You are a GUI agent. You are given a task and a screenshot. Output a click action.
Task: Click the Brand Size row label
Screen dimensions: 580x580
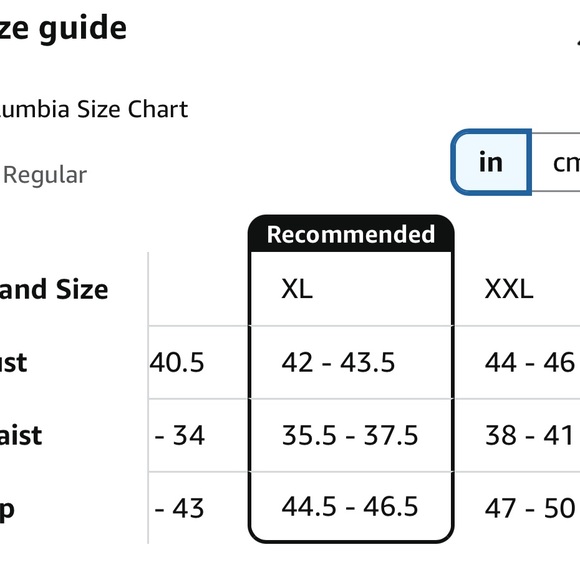click(54, 289)
